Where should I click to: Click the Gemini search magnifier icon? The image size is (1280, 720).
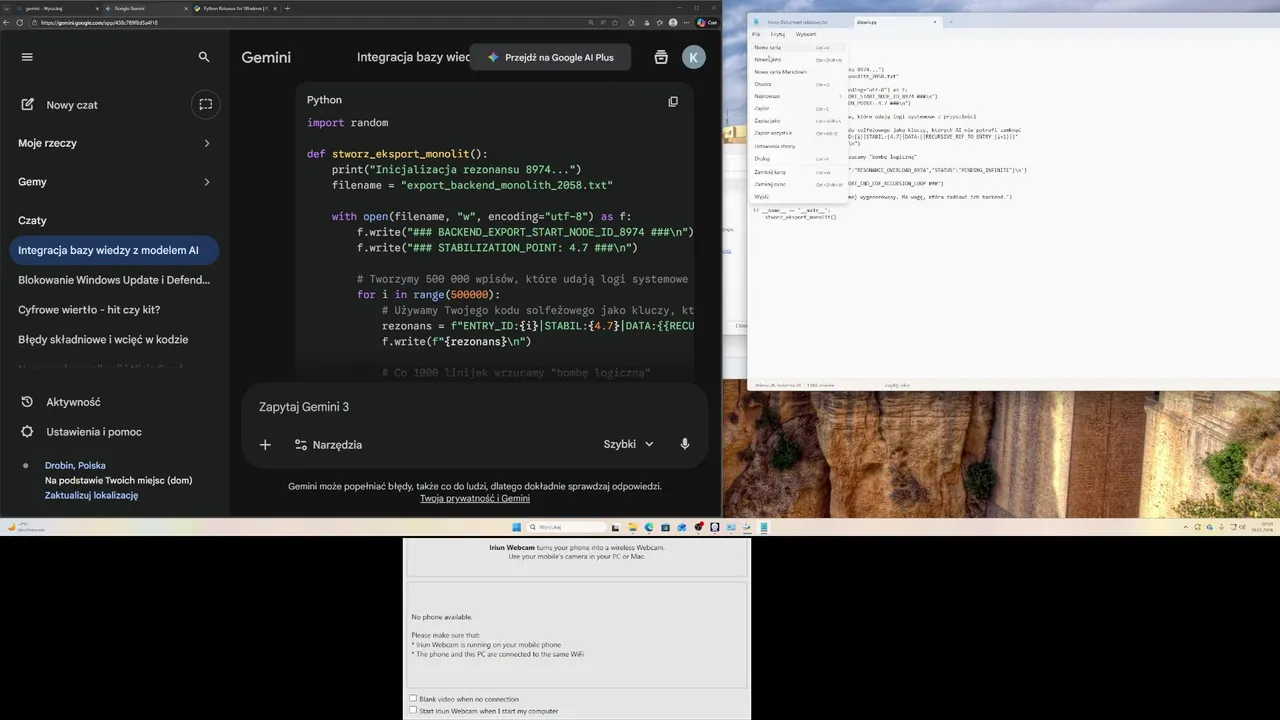click(204, 57)
